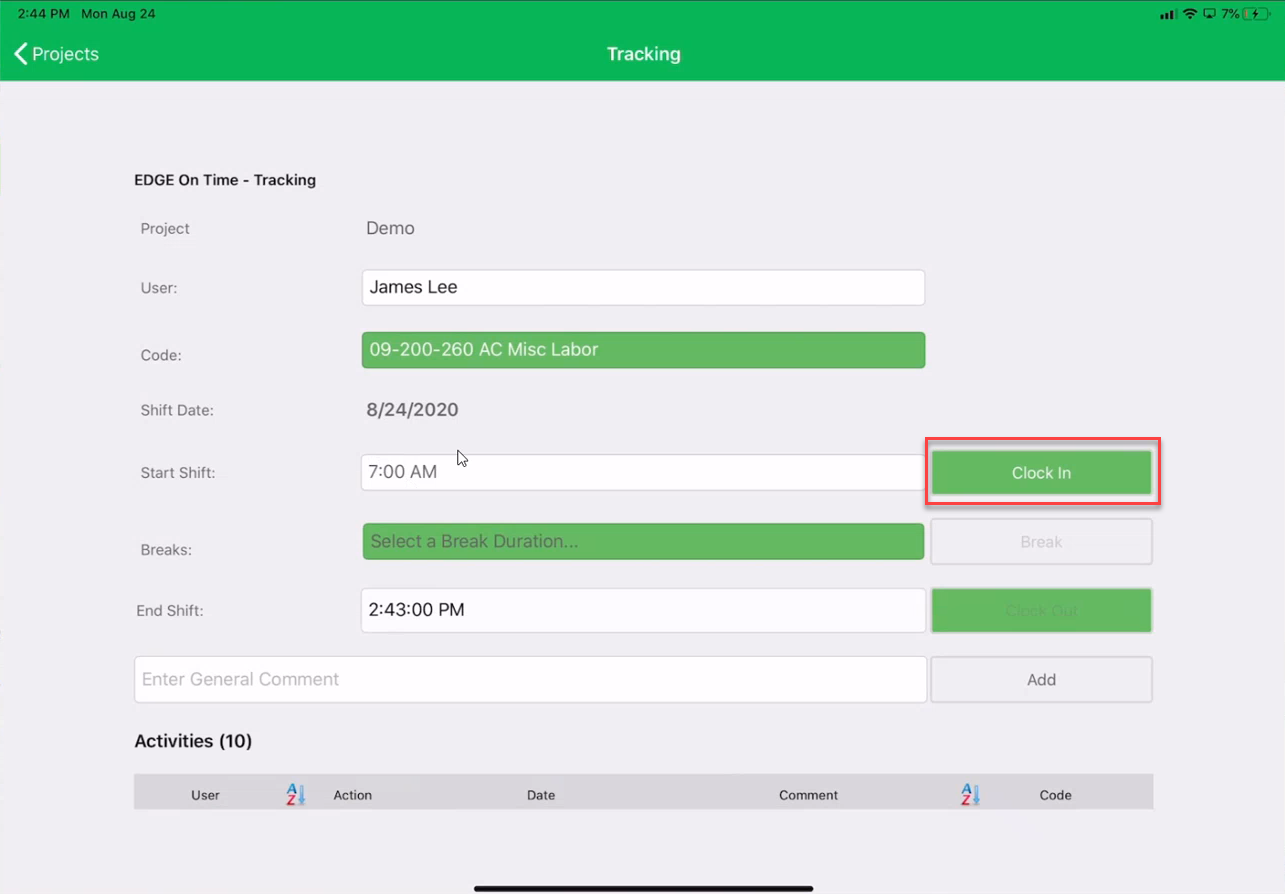Tap the back chevron to Projects
This screenshot has width=1285, height=894.
tap(21, 54)
